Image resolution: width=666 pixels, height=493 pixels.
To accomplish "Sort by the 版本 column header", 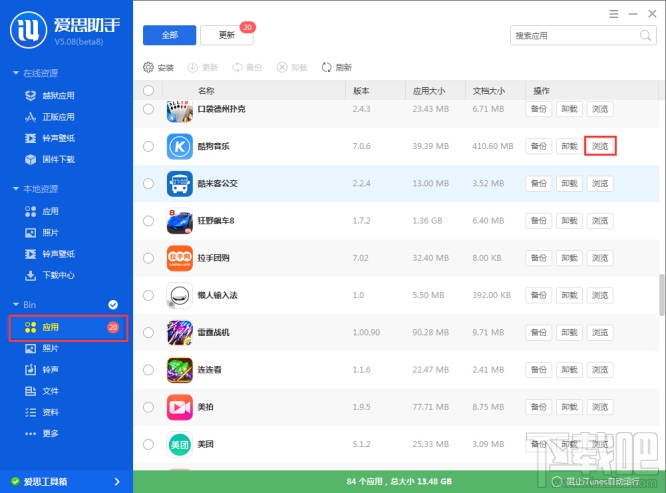I will click(361, 91).
